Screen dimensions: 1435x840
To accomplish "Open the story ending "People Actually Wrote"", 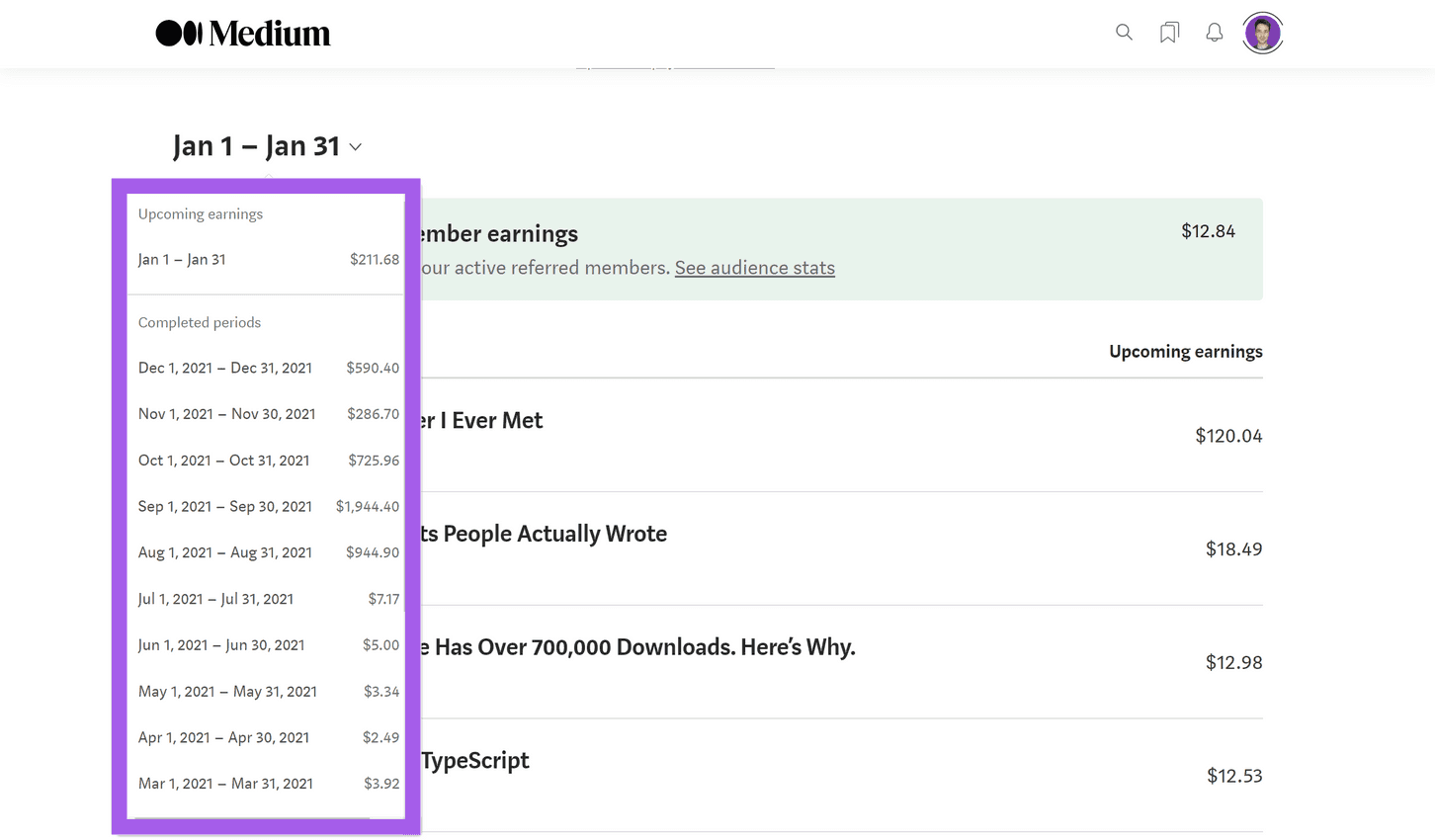I will point(544,534).
